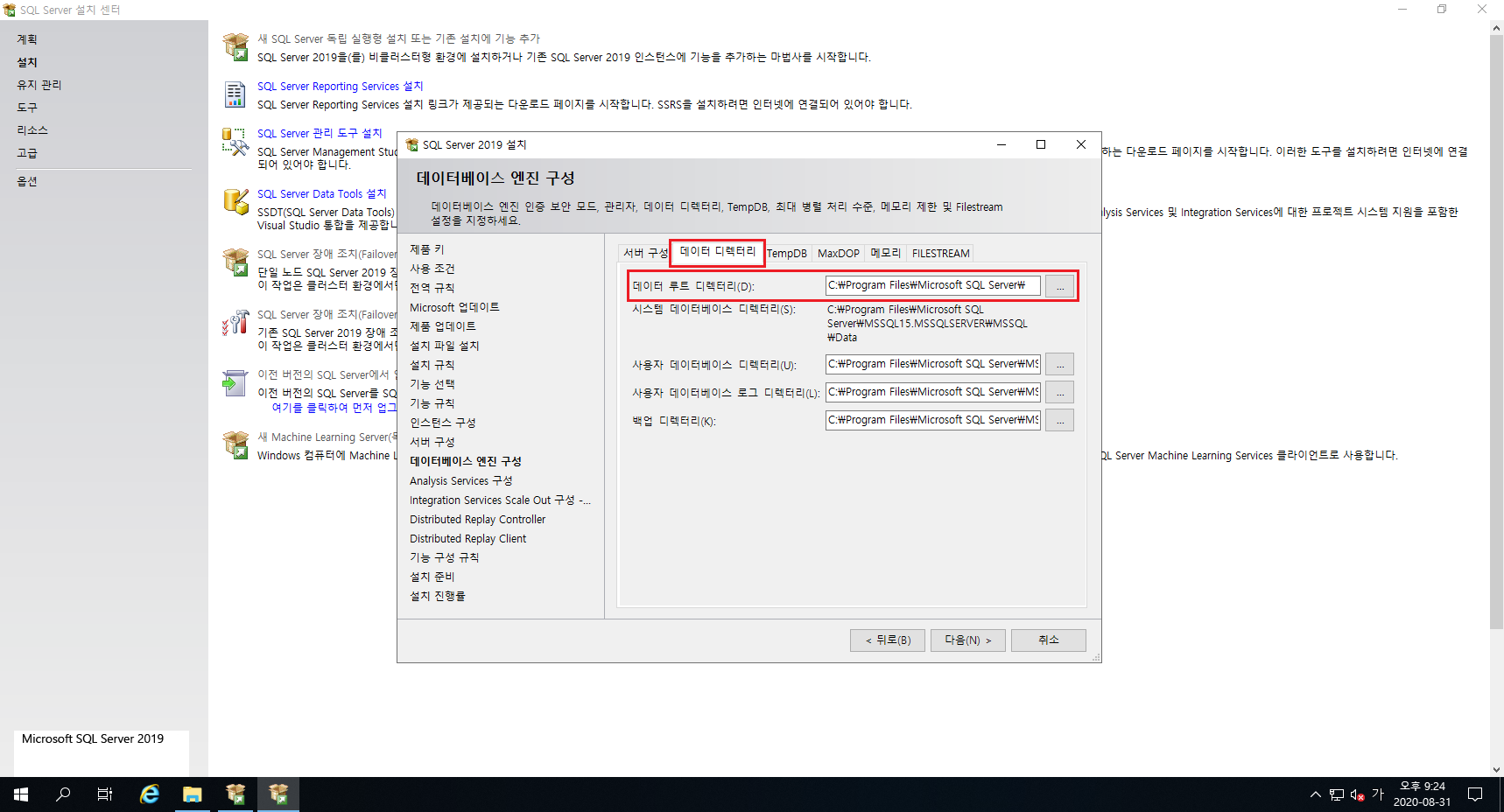Open SQL Server Data Tools 설치 link
1504x812 pixels.
pos(321,193)
